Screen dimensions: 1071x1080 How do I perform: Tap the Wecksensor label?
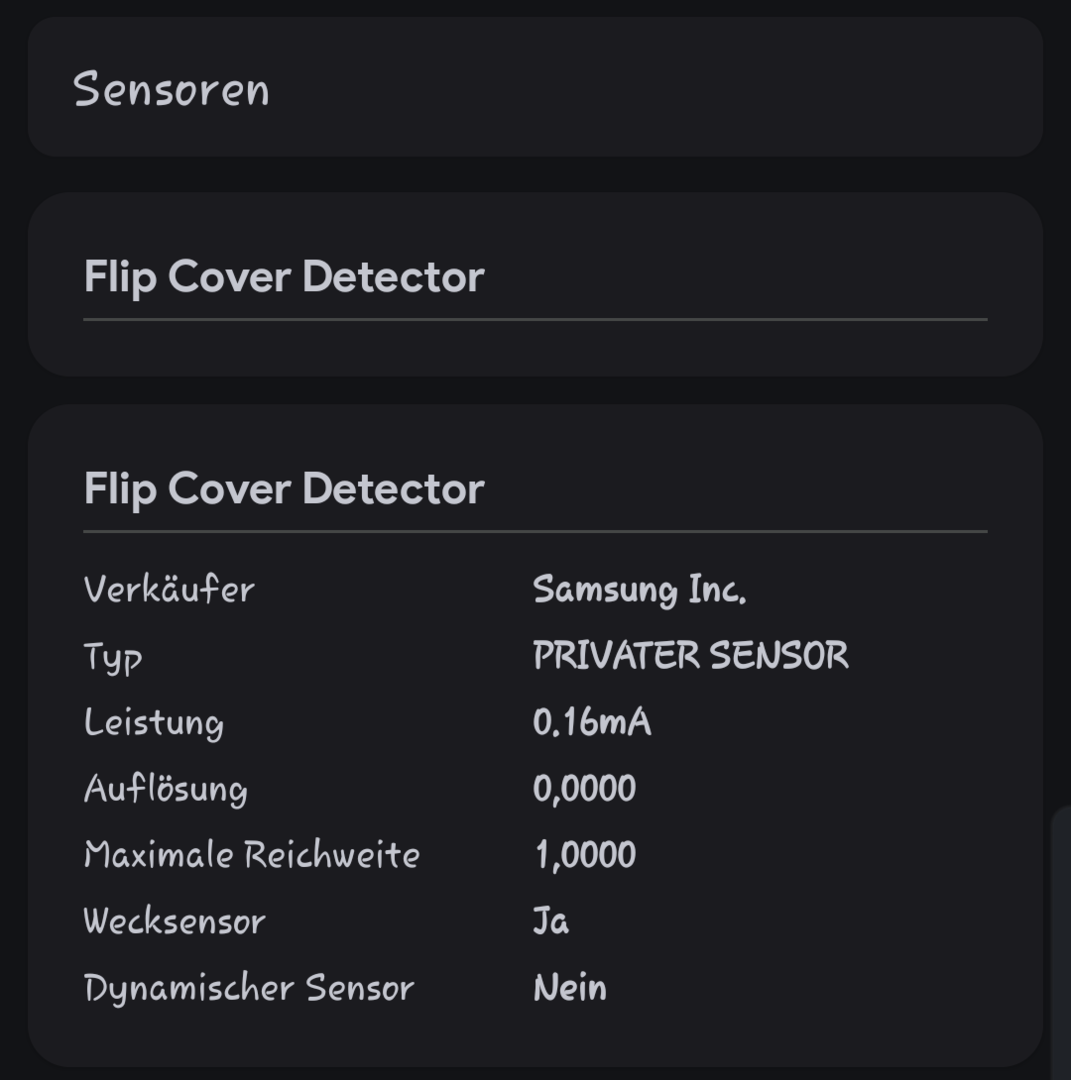point(174,921)
